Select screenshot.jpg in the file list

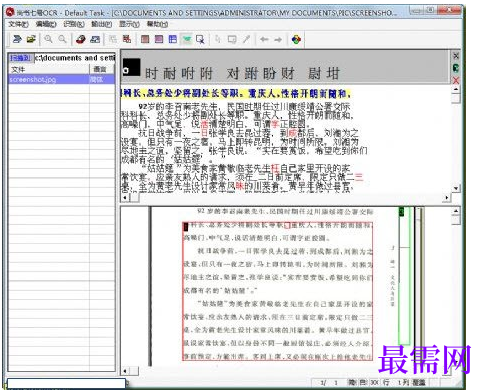point(61,79)
